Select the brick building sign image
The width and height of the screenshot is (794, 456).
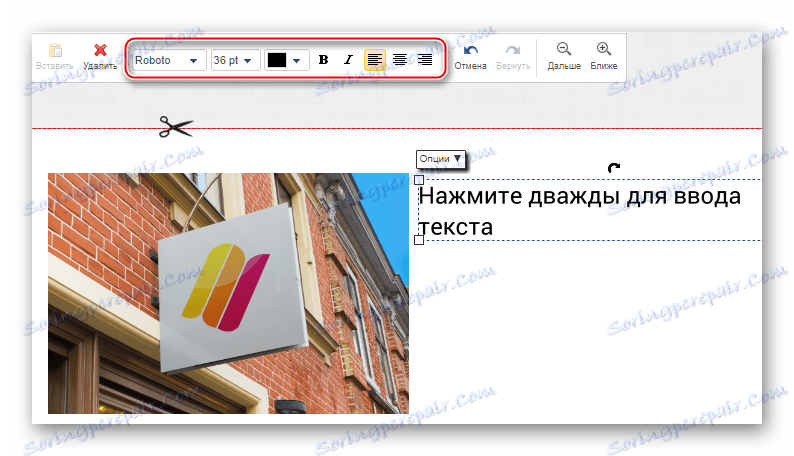click(x=228, y=294)
